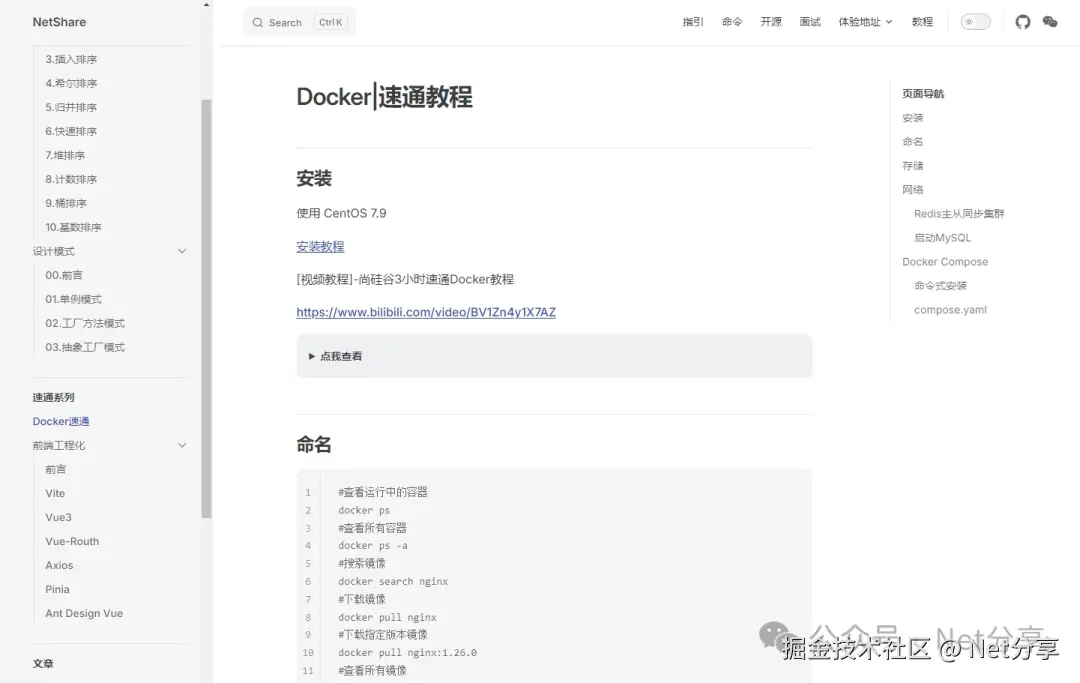The width and height of the screenshot is (1080, 683).
Task: Toggle the dark mode switch
Action: 975,22
